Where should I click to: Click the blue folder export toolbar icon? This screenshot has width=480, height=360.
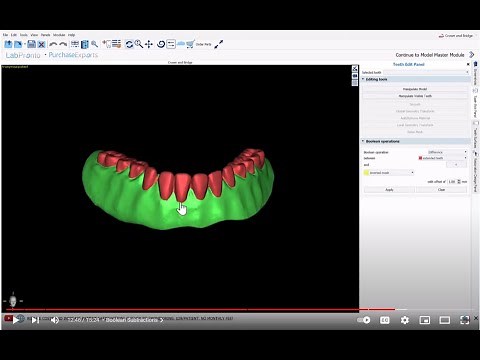pyautogui.click(x=18, y=44)
